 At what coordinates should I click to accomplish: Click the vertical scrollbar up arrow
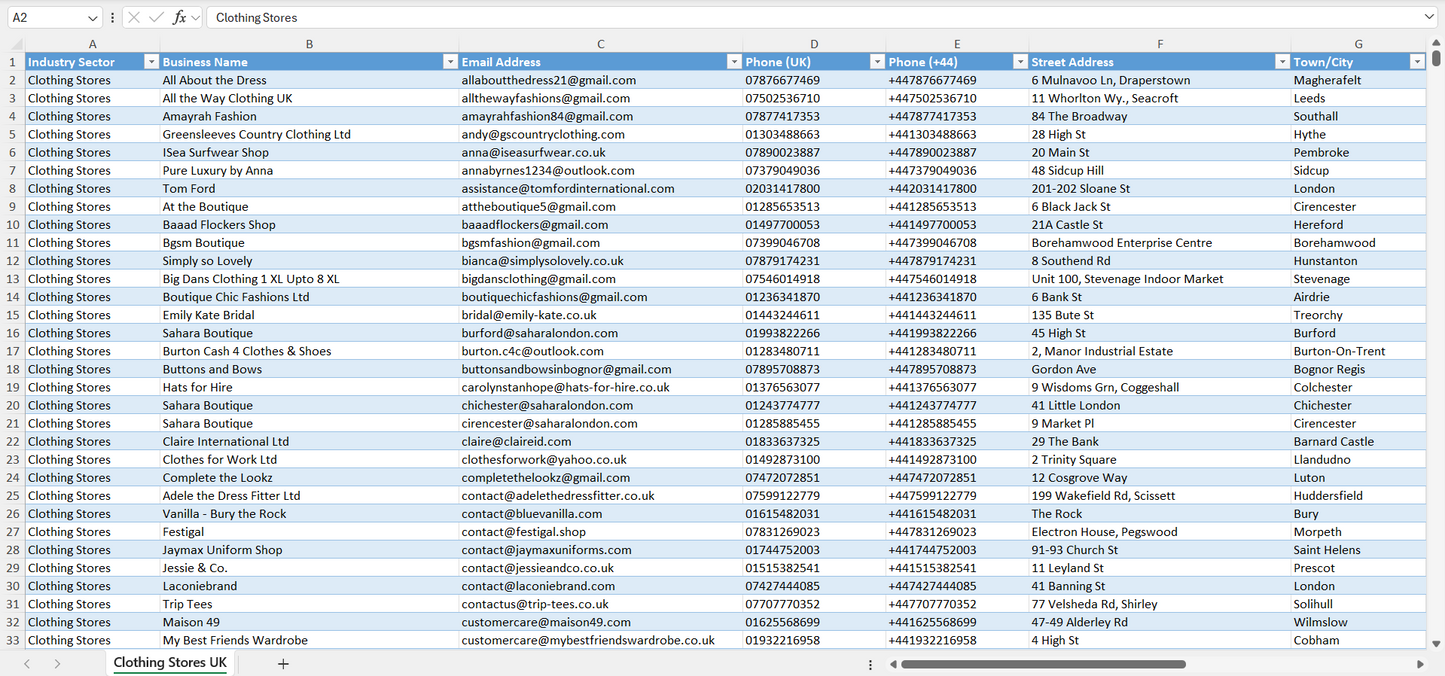[x=1436, y=44]
